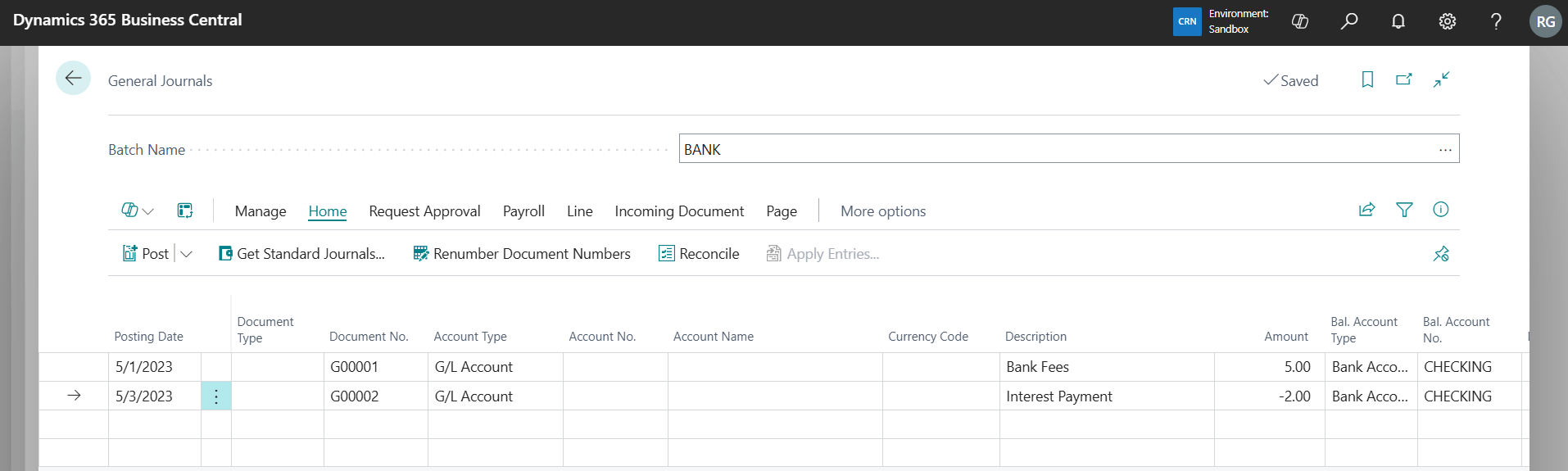The width and height of the screenshot is (1568, 471).
Task: Click Account Type in Interest Payment row
Action: pyautogui.click(x=496, y=396)
